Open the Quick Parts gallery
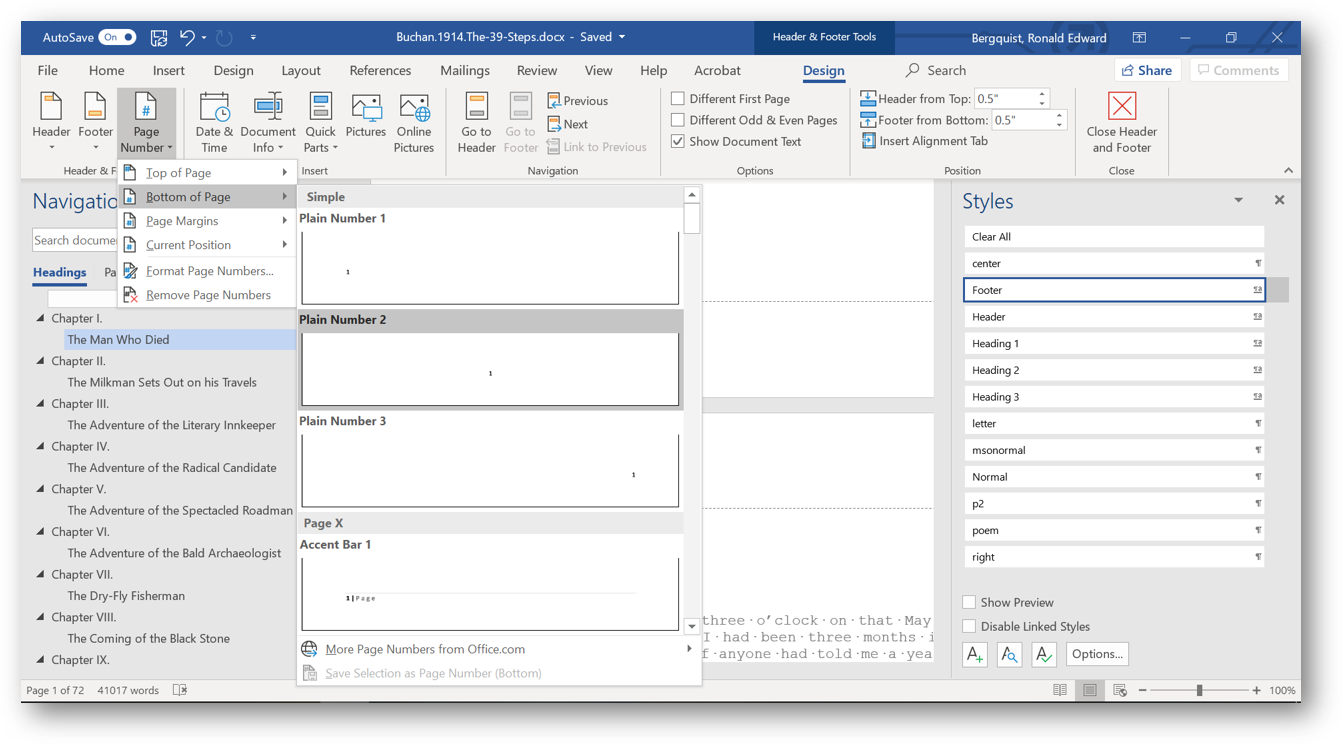Viewport: 1343px width, 745px height. pos(320,120)
